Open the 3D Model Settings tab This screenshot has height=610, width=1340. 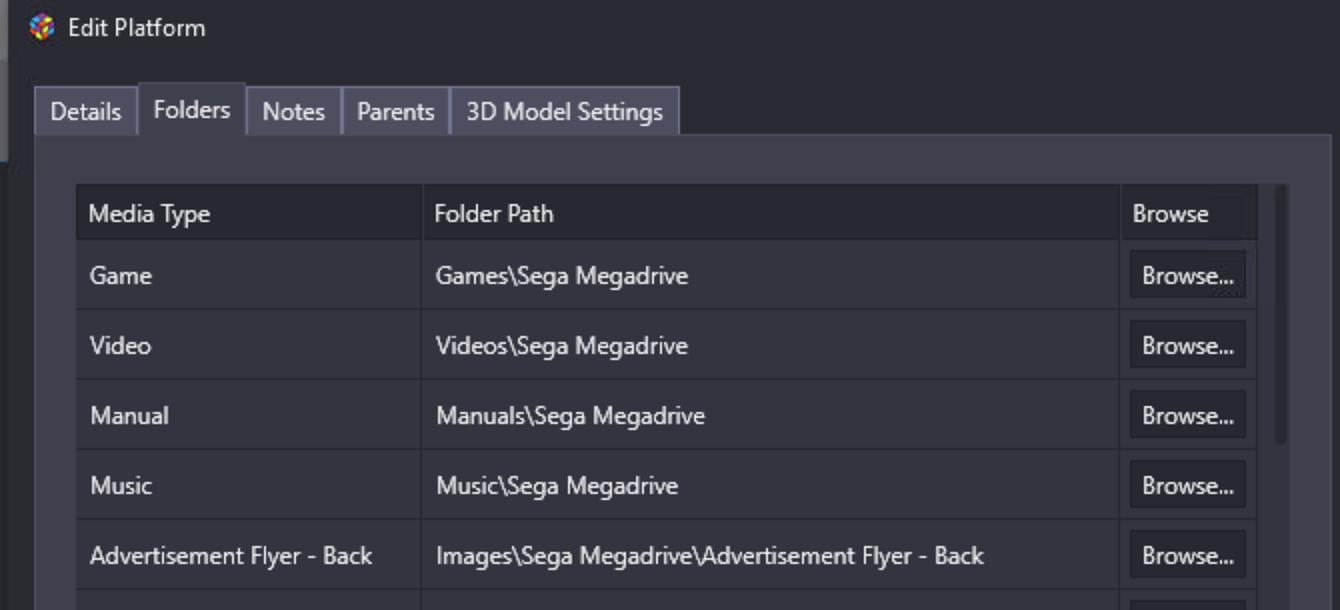pyautogui.click(x=565, y=111)
